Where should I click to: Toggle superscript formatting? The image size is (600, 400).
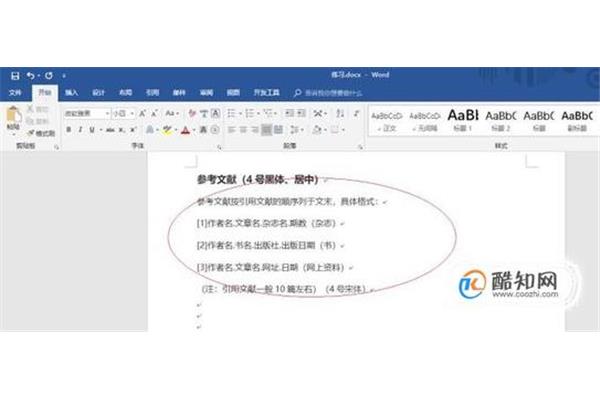coord(133,130)
